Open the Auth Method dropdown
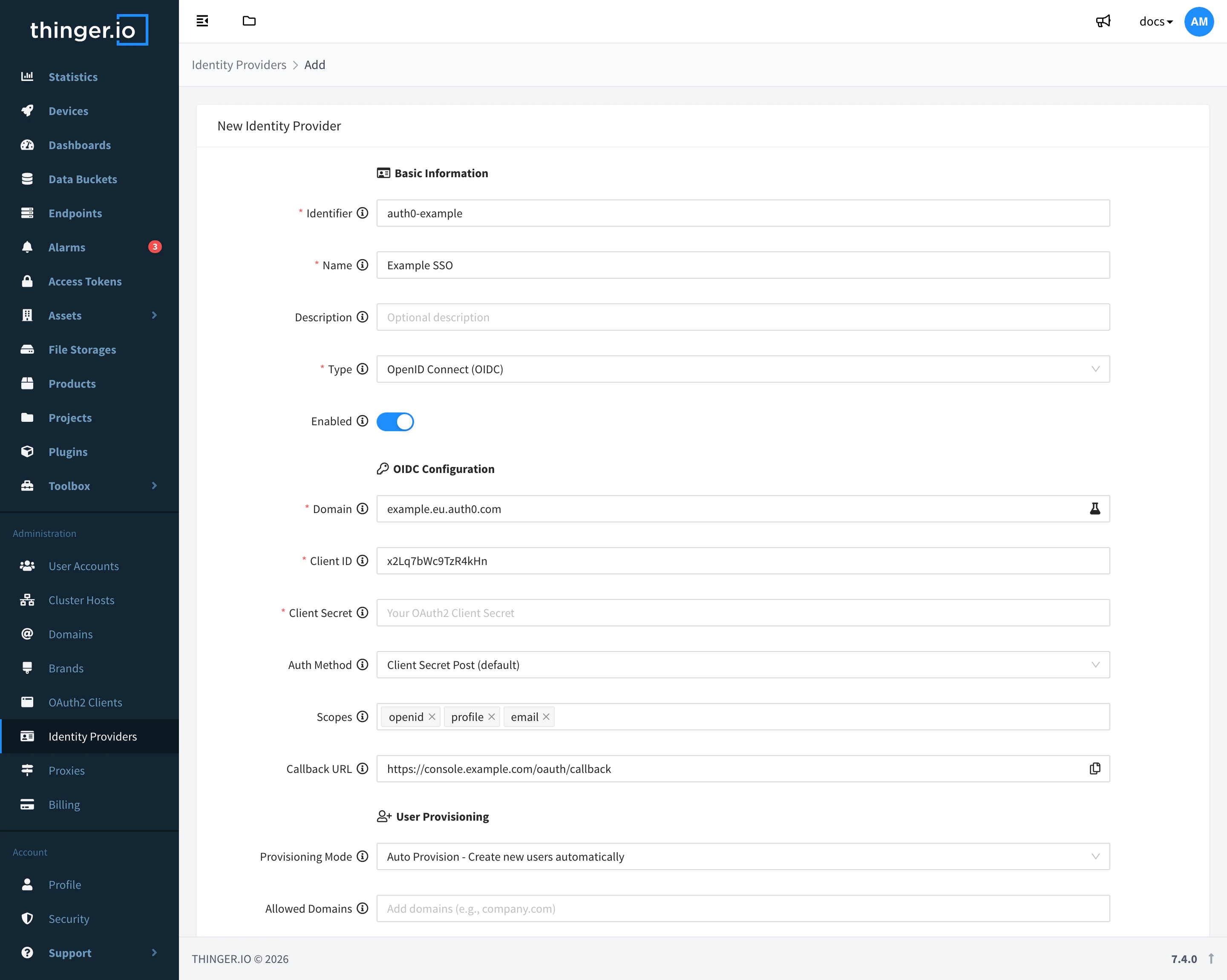 coord(743,665)
